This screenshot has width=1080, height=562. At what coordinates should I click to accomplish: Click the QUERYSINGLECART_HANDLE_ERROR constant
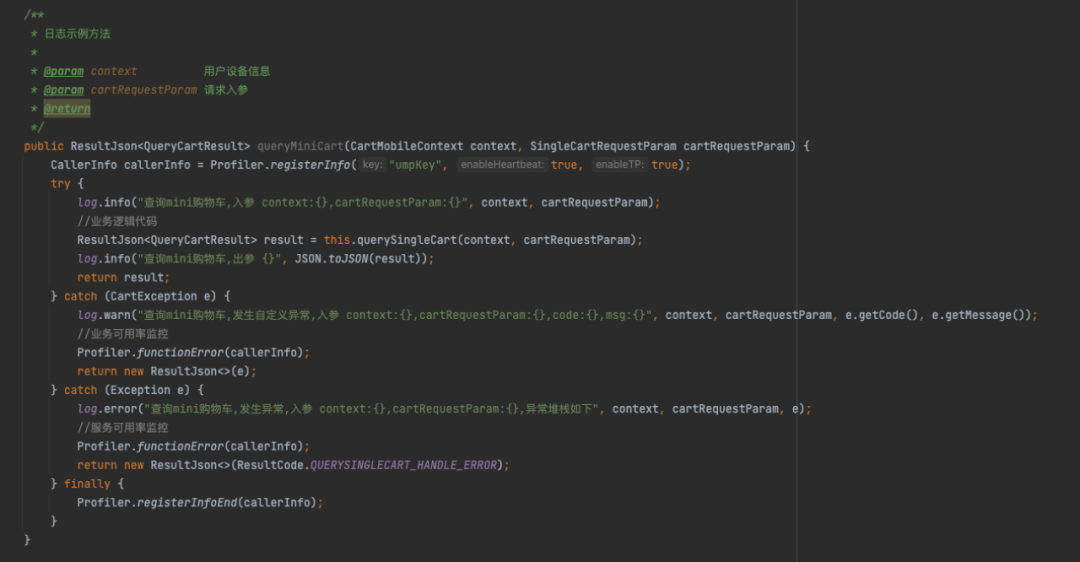pyautogui.click(x=403, y=466)
